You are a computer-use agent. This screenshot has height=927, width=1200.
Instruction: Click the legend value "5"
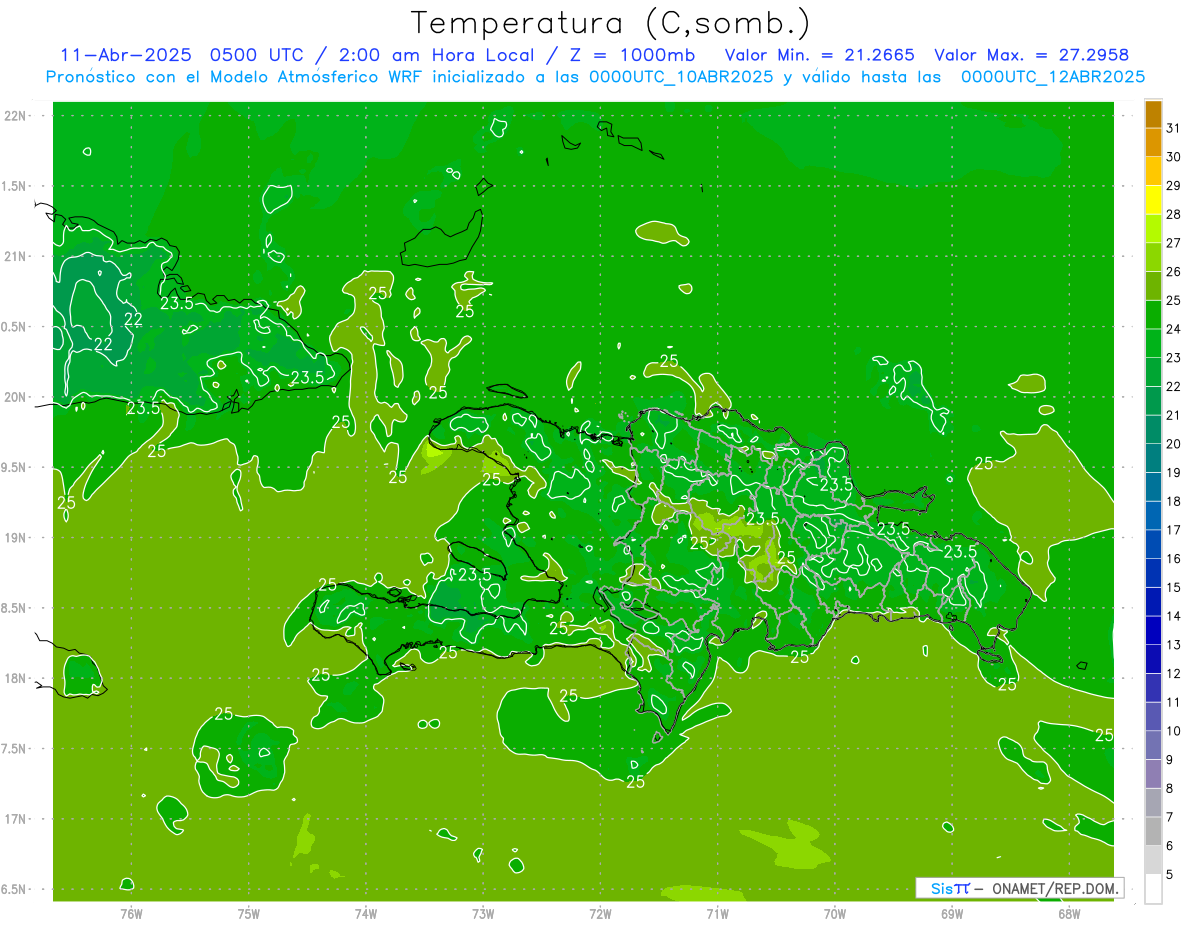(x=1171, y=874)
